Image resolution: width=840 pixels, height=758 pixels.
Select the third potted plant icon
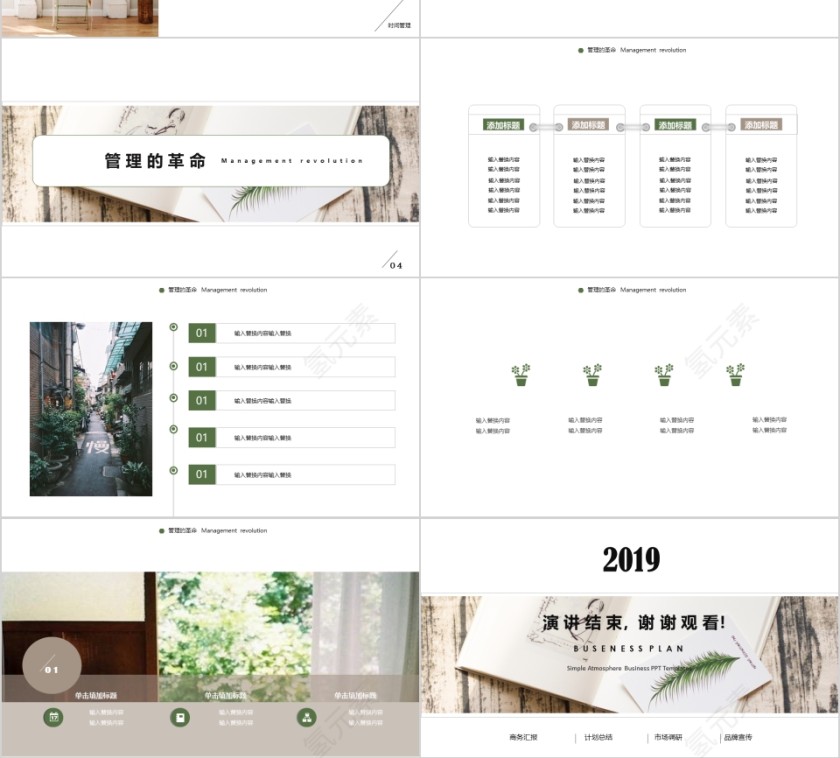pyautogui.click(x=664, y=375)
